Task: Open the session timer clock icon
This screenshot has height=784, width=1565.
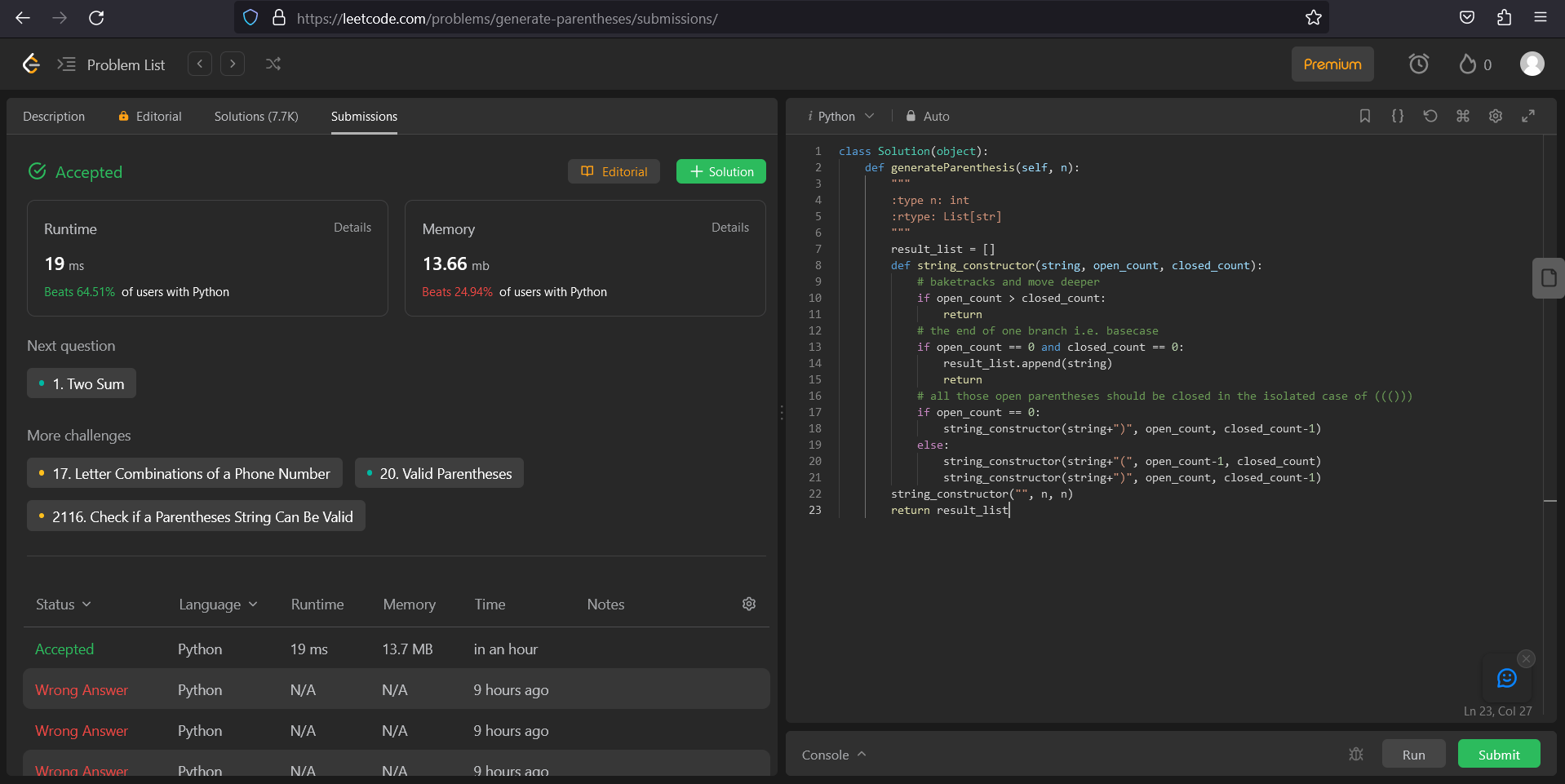Action: point(1418,64)
